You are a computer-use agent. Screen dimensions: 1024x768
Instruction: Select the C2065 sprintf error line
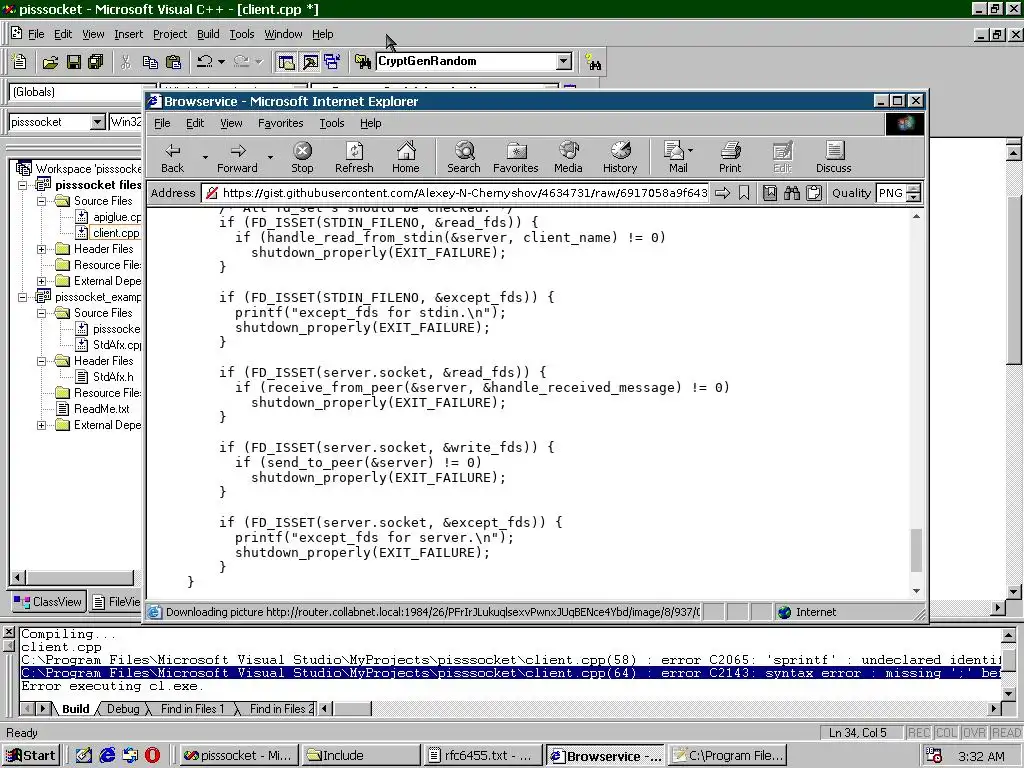pyautogui.click(x=510, y=660)
